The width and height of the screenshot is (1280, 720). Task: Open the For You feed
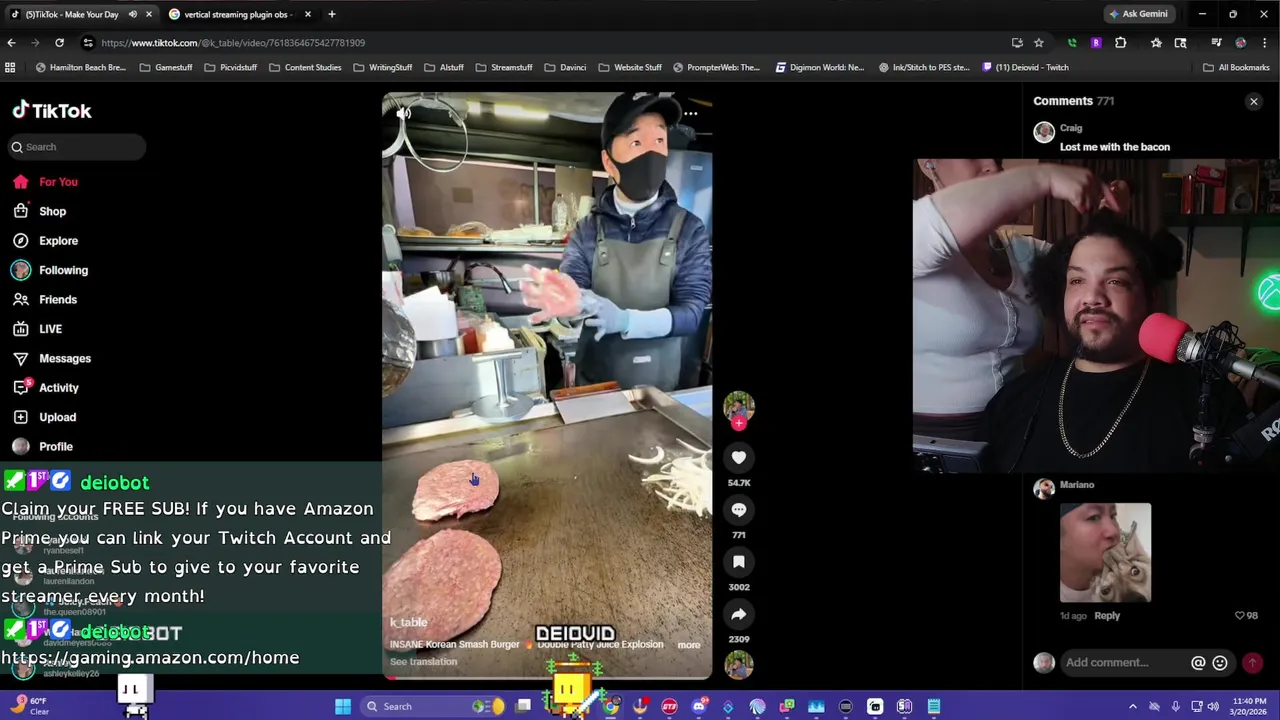coord(58,182)
